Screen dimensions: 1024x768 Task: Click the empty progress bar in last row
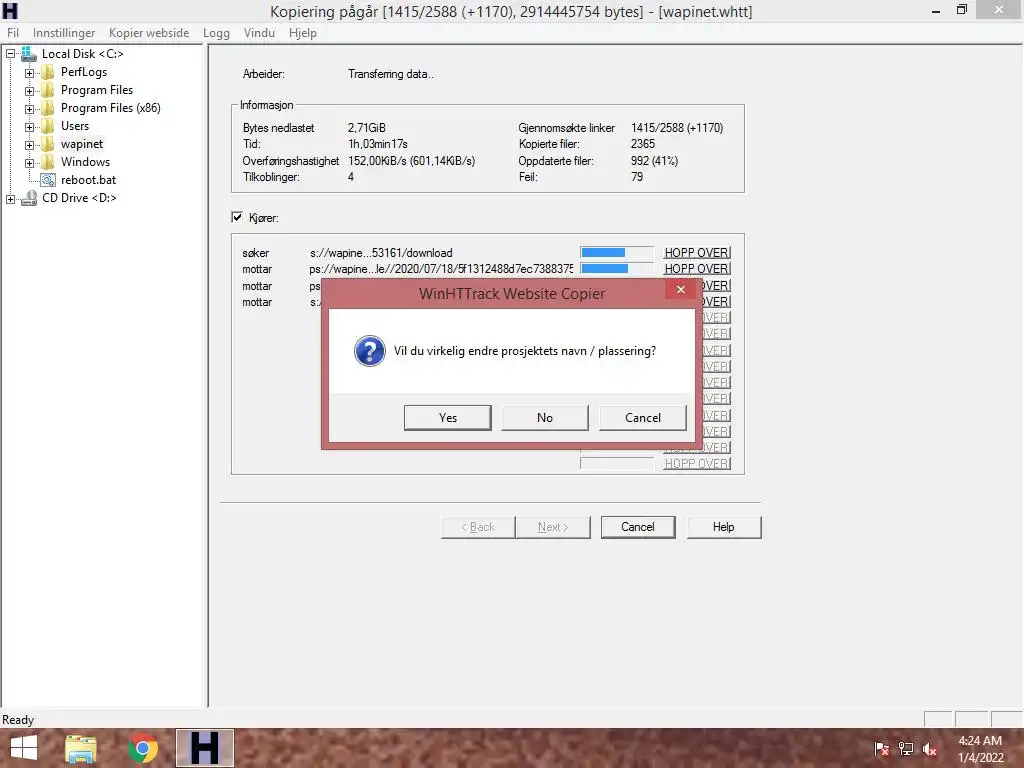[616, 464]
